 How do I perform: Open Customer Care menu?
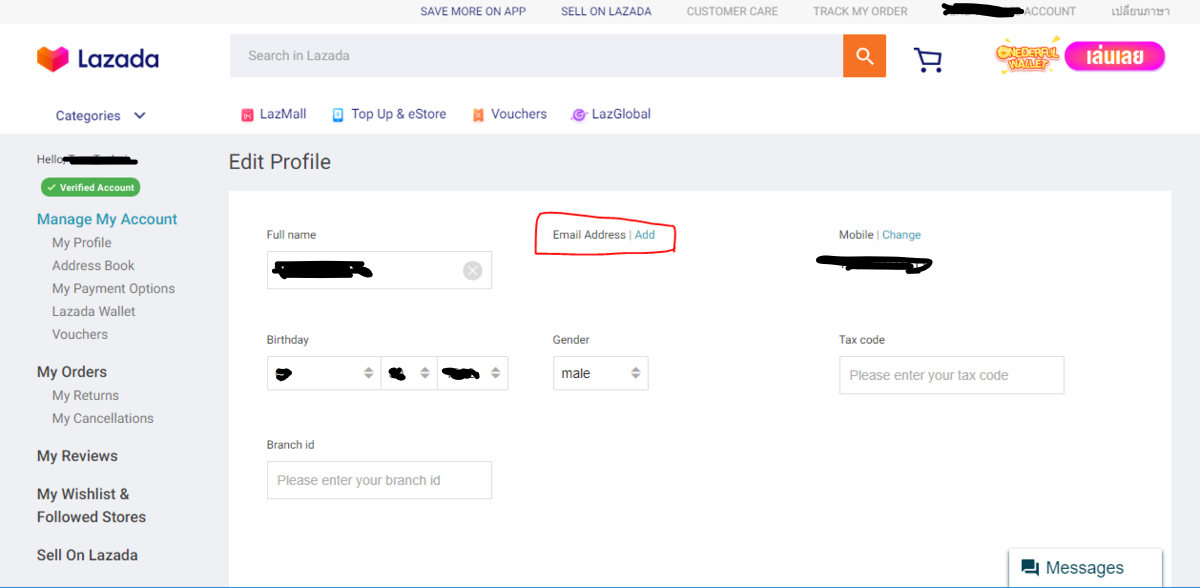click(732, 12)
